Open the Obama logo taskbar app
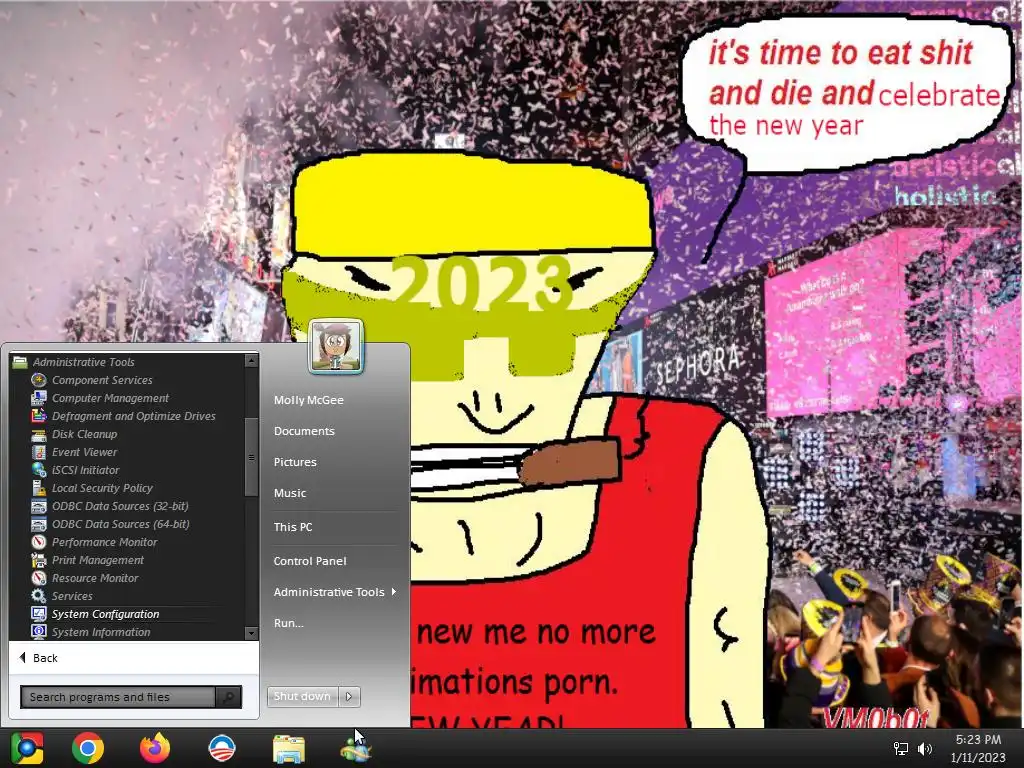Image resolution: width=1024 pixels, height=768 pixels. 221,748
